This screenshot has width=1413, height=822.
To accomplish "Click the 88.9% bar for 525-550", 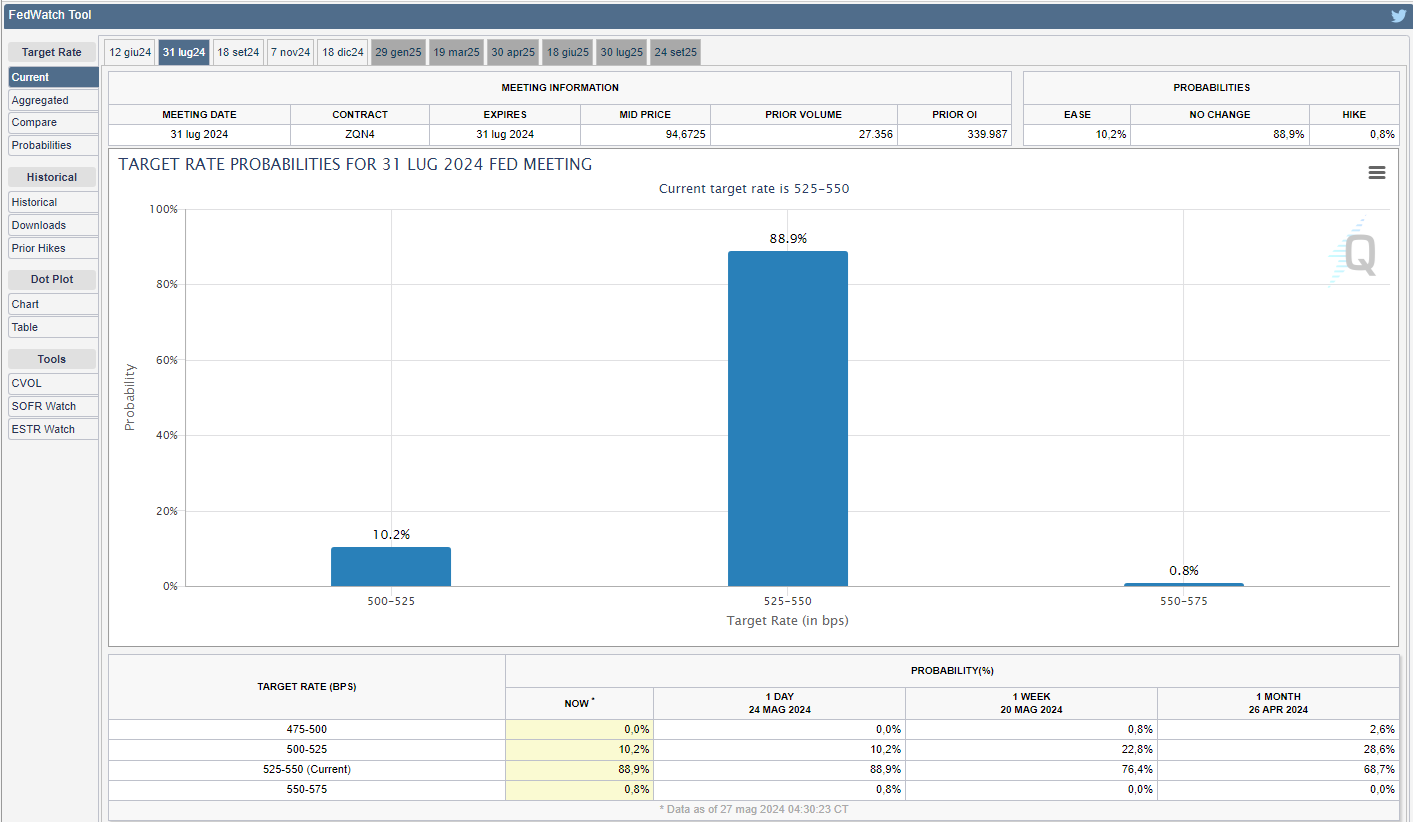I will pyautogui.click(x=787, y=418).
